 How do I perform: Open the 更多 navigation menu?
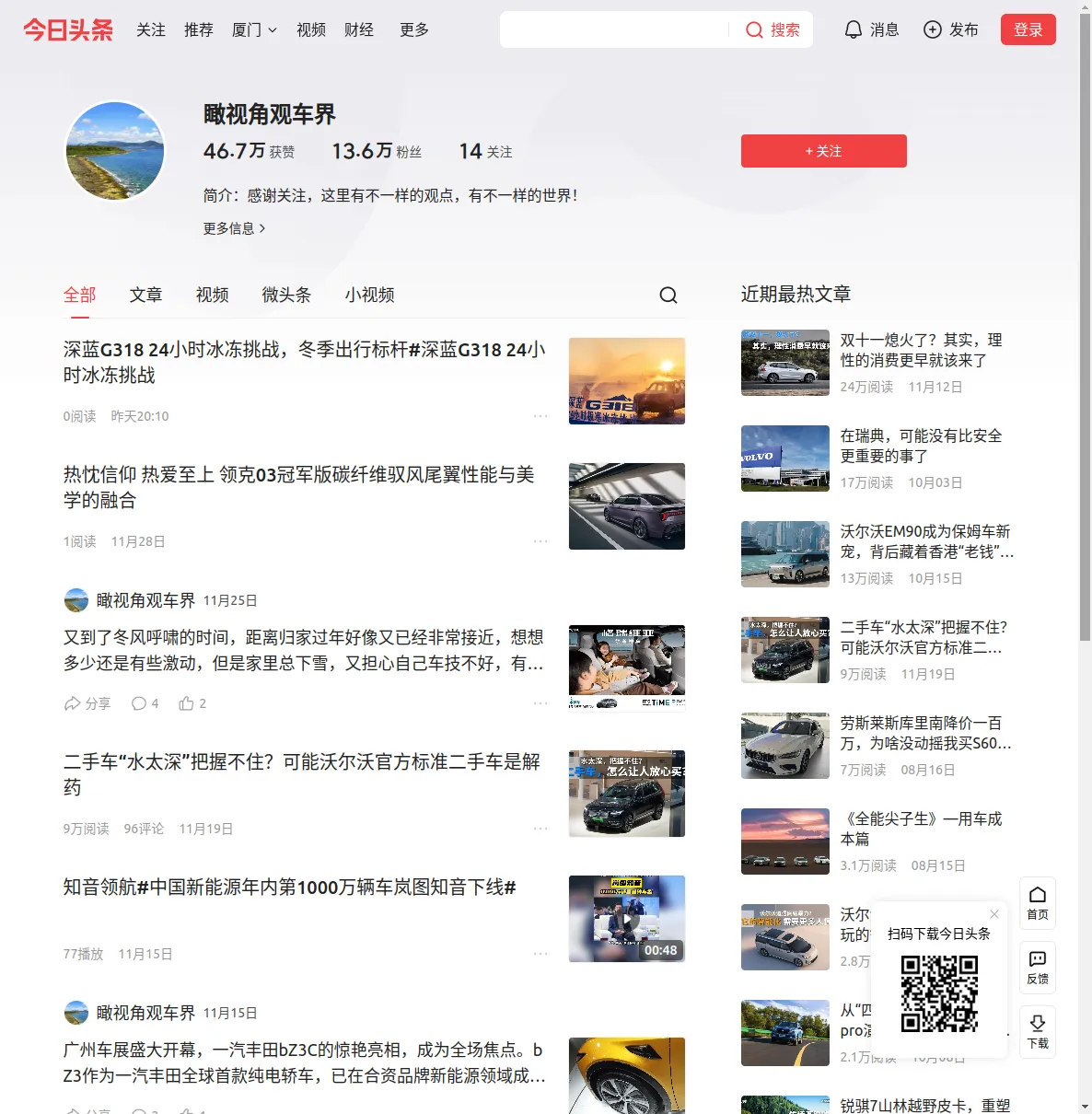click(x=414, y=30)
